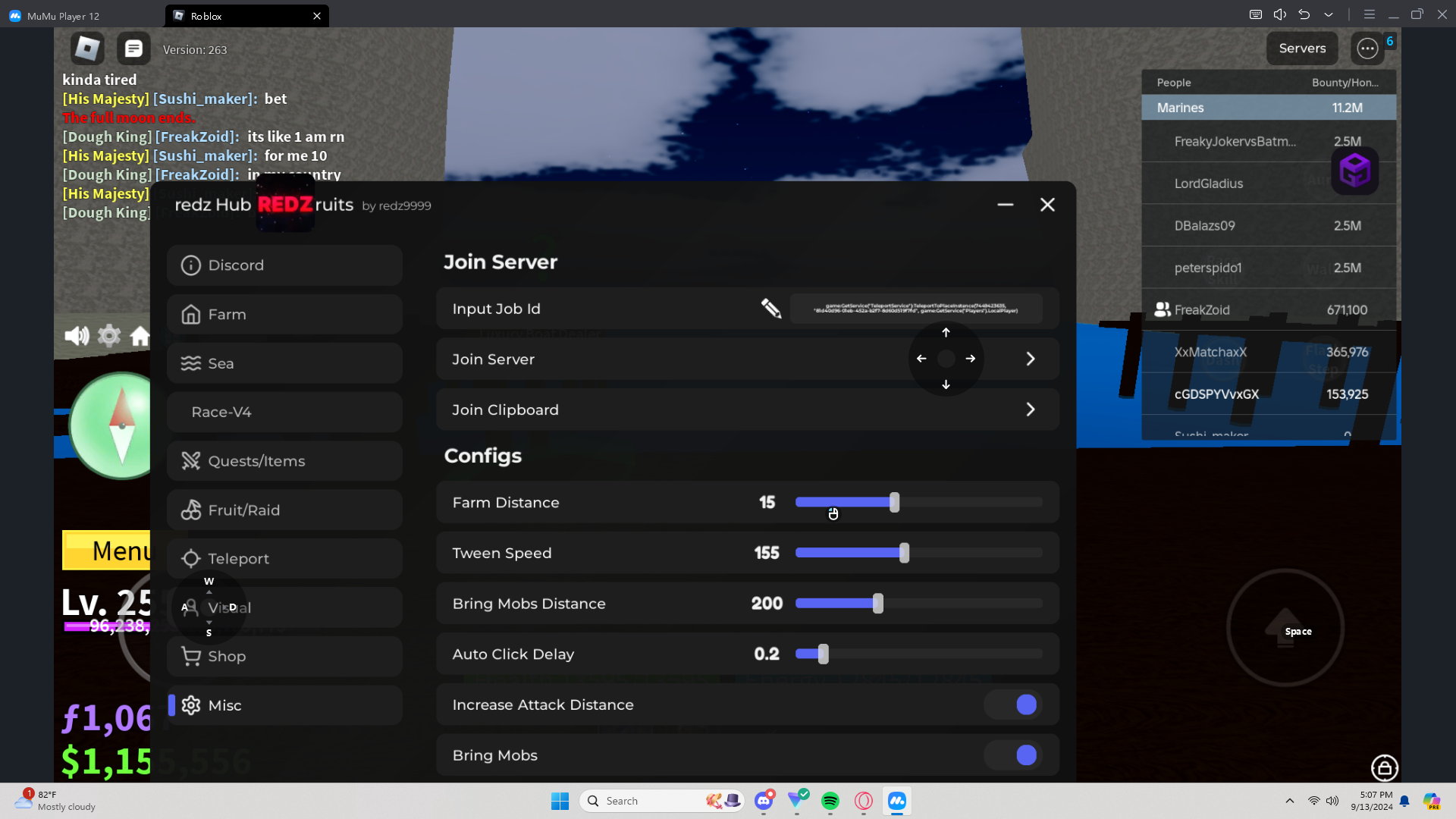Select player DBalazs09 in leaderboard

(1269, 225)
